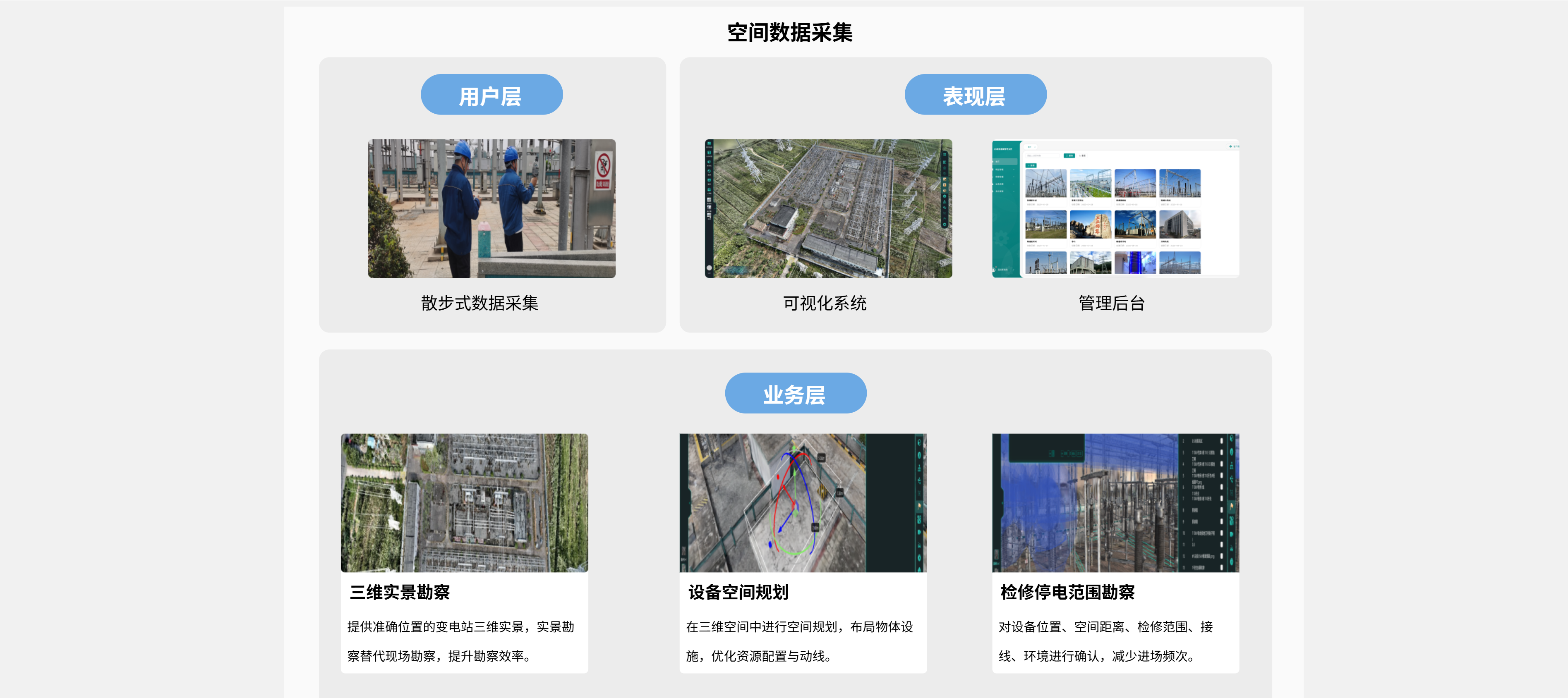Click the 三维实景勘察 card title

399,592
